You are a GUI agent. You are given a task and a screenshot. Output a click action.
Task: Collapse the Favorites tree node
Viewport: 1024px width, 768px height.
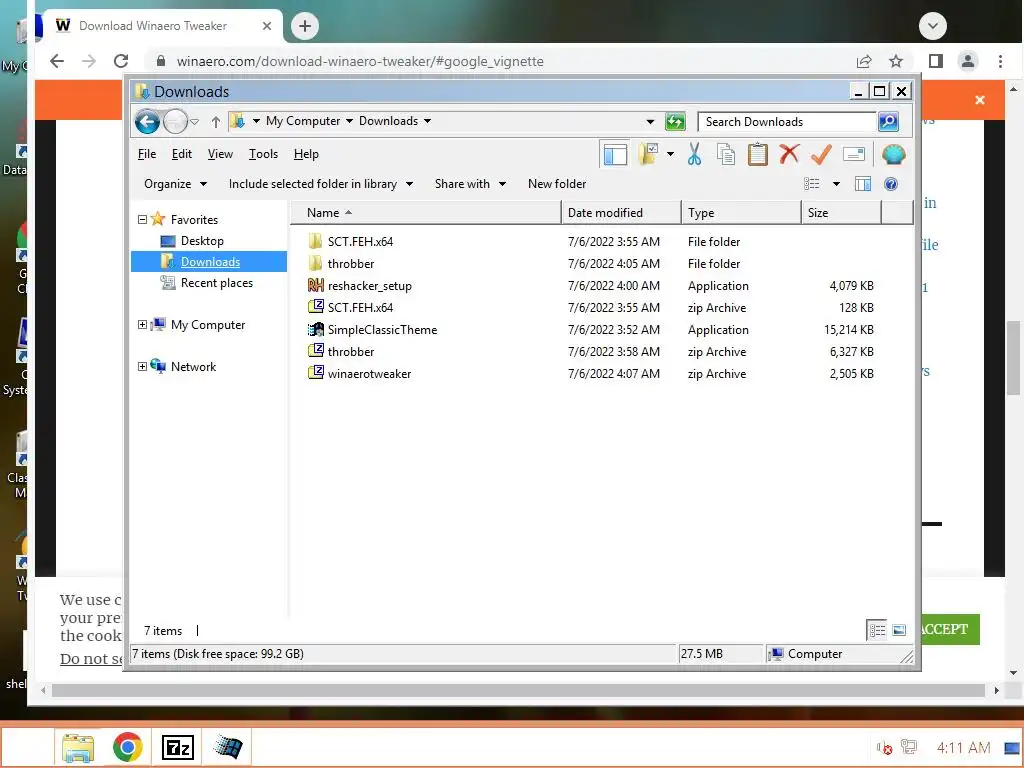coord(142,219)
